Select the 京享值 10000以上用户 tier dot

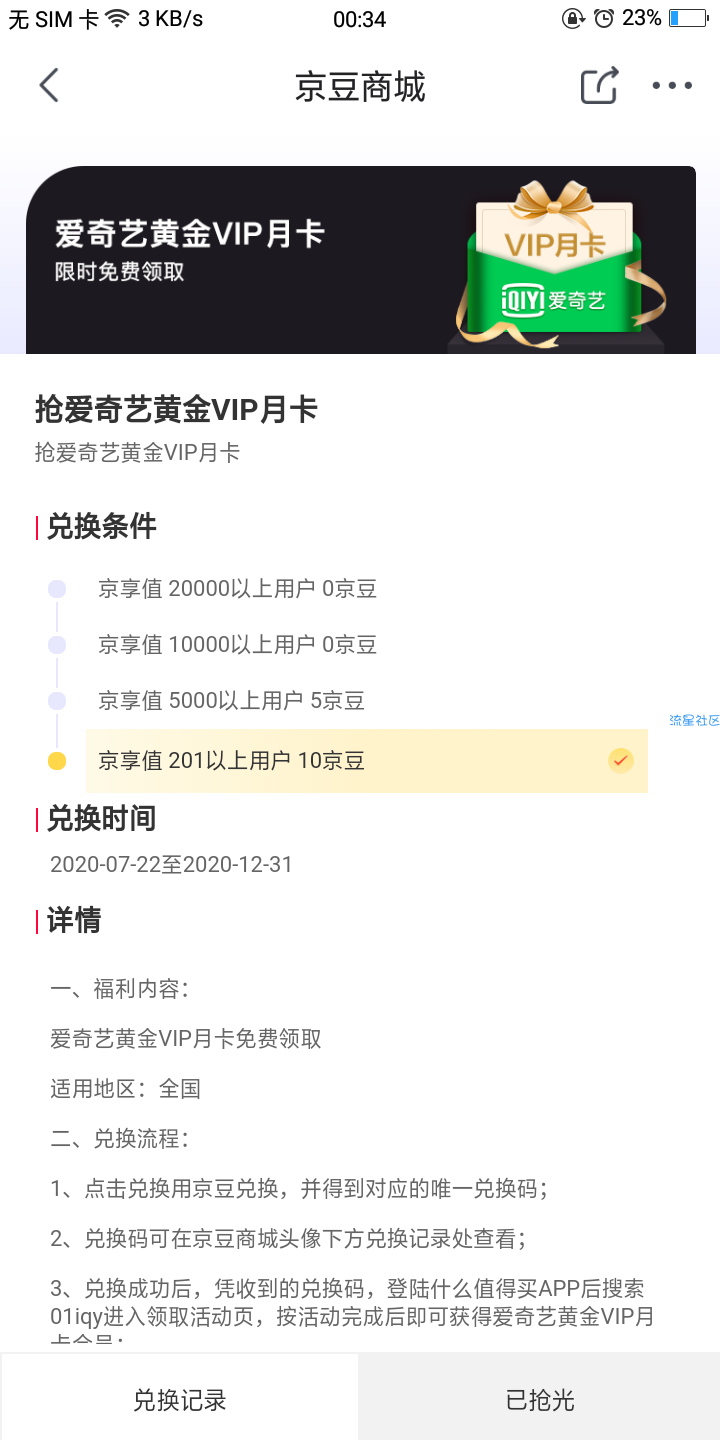[57, 645]
